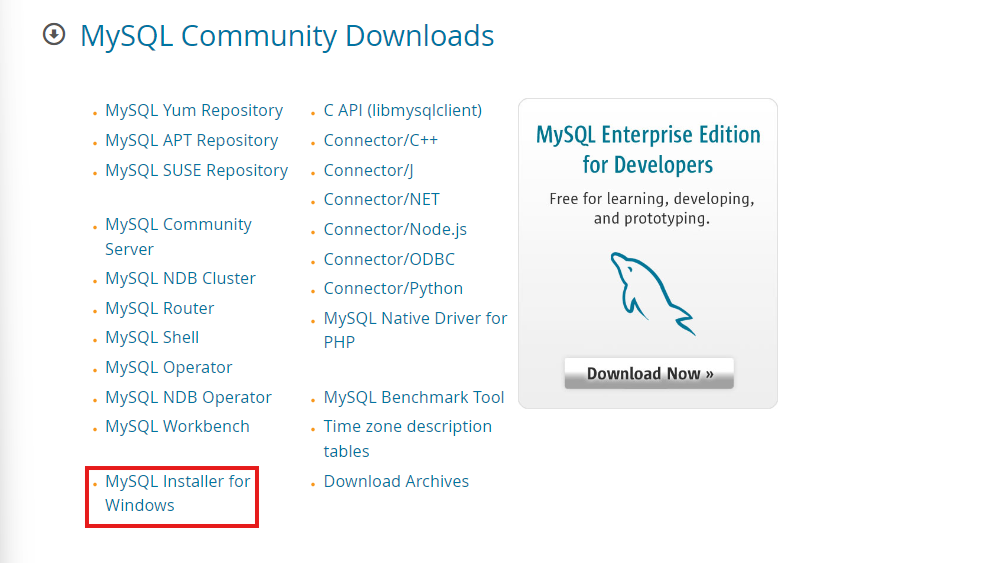The width and height of the screenshot is (1006, 563).
Task: Open MySQL APT Repository link
Action: pos(192,140)
